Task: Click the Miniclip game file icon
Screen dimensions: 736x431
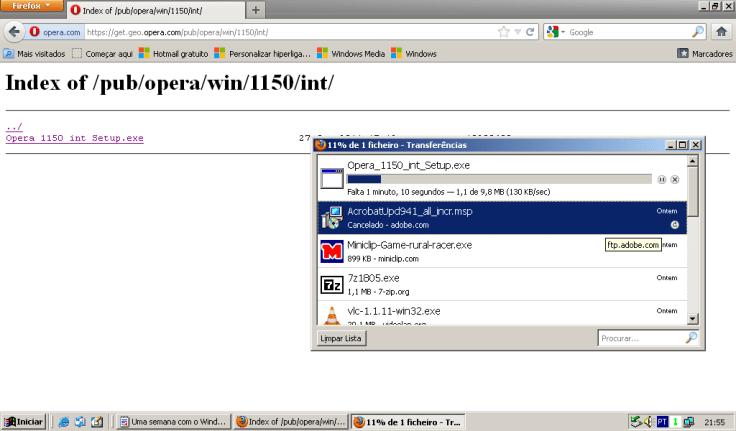Action: [332, 250]
